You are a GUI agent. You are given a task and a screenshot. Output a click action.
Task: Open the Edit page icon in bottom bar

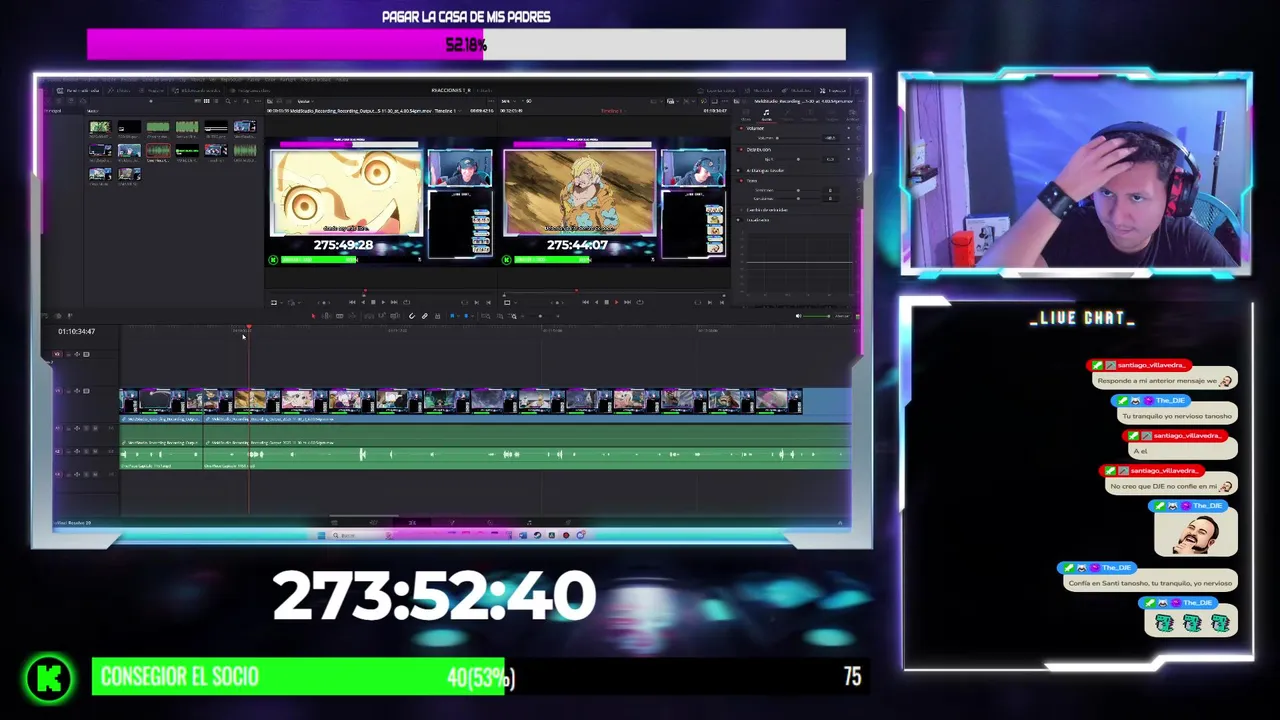pos(412,523)
